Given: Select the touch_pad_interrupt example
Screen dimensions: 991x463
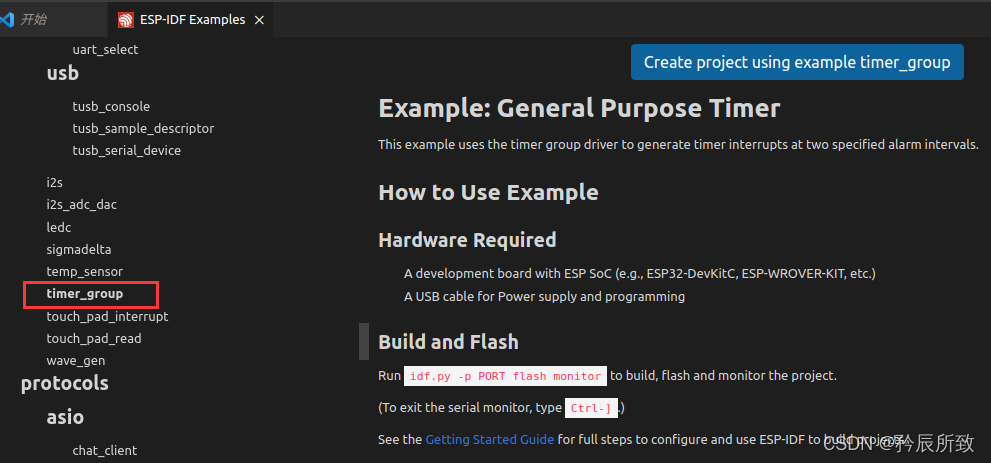Looking at the screenshot, I should point(107,316).
